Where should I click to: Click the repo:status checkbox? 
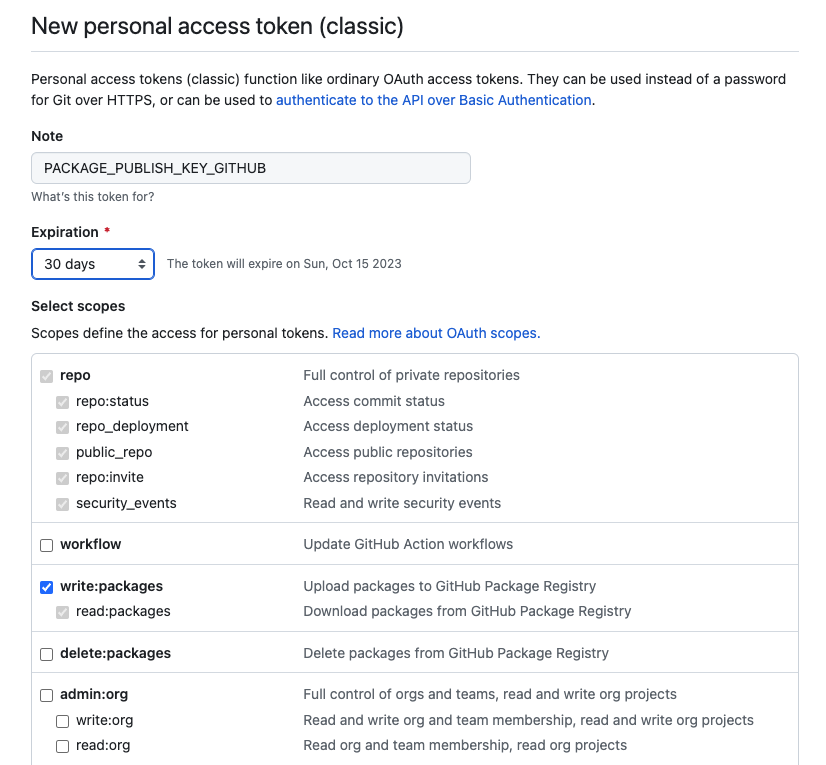pyautogui.click(x=62, y=402)
